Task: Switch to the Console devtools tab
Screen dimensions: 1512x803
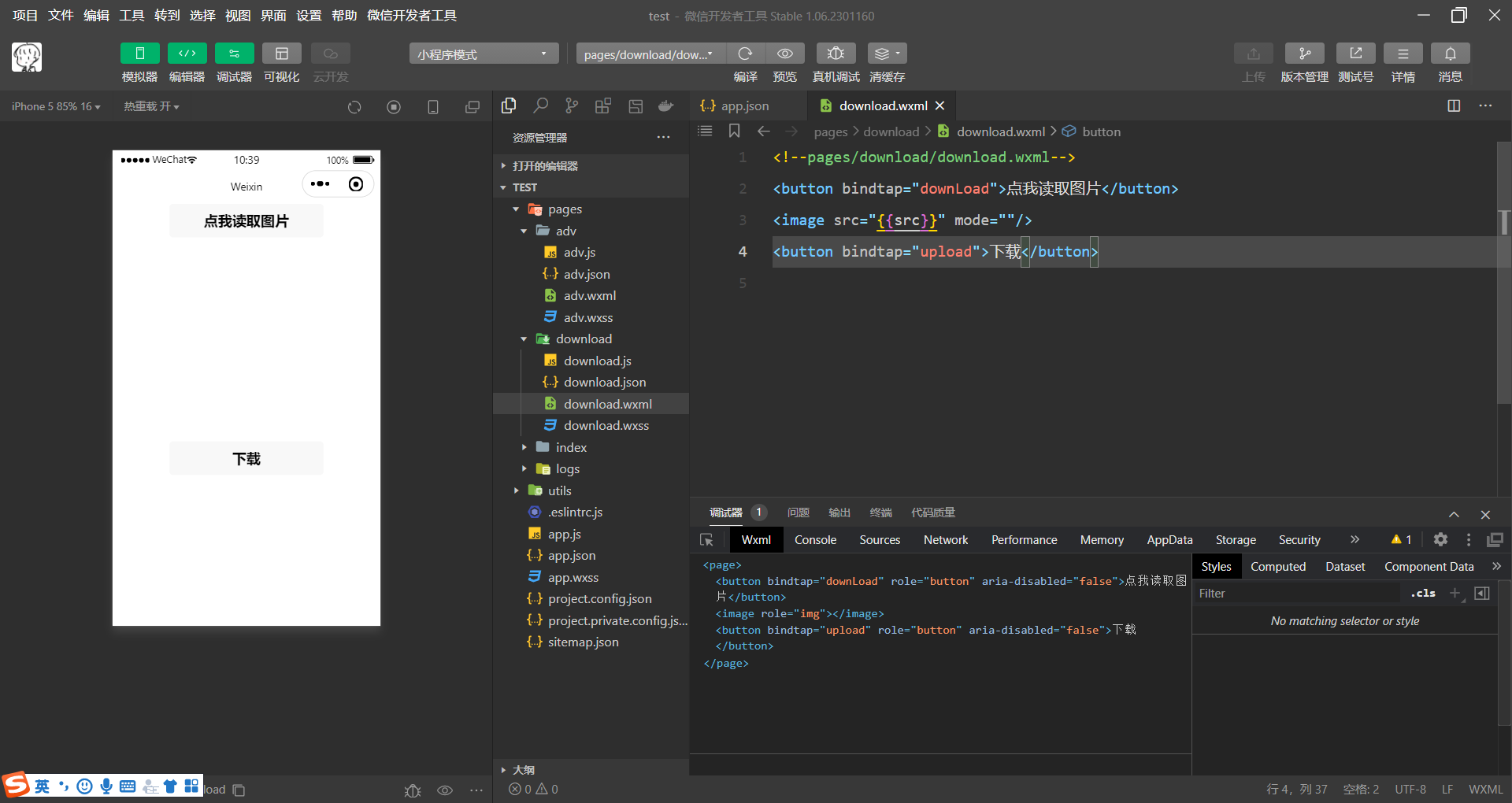Action: pyautogui.click(x=815, y=539)
